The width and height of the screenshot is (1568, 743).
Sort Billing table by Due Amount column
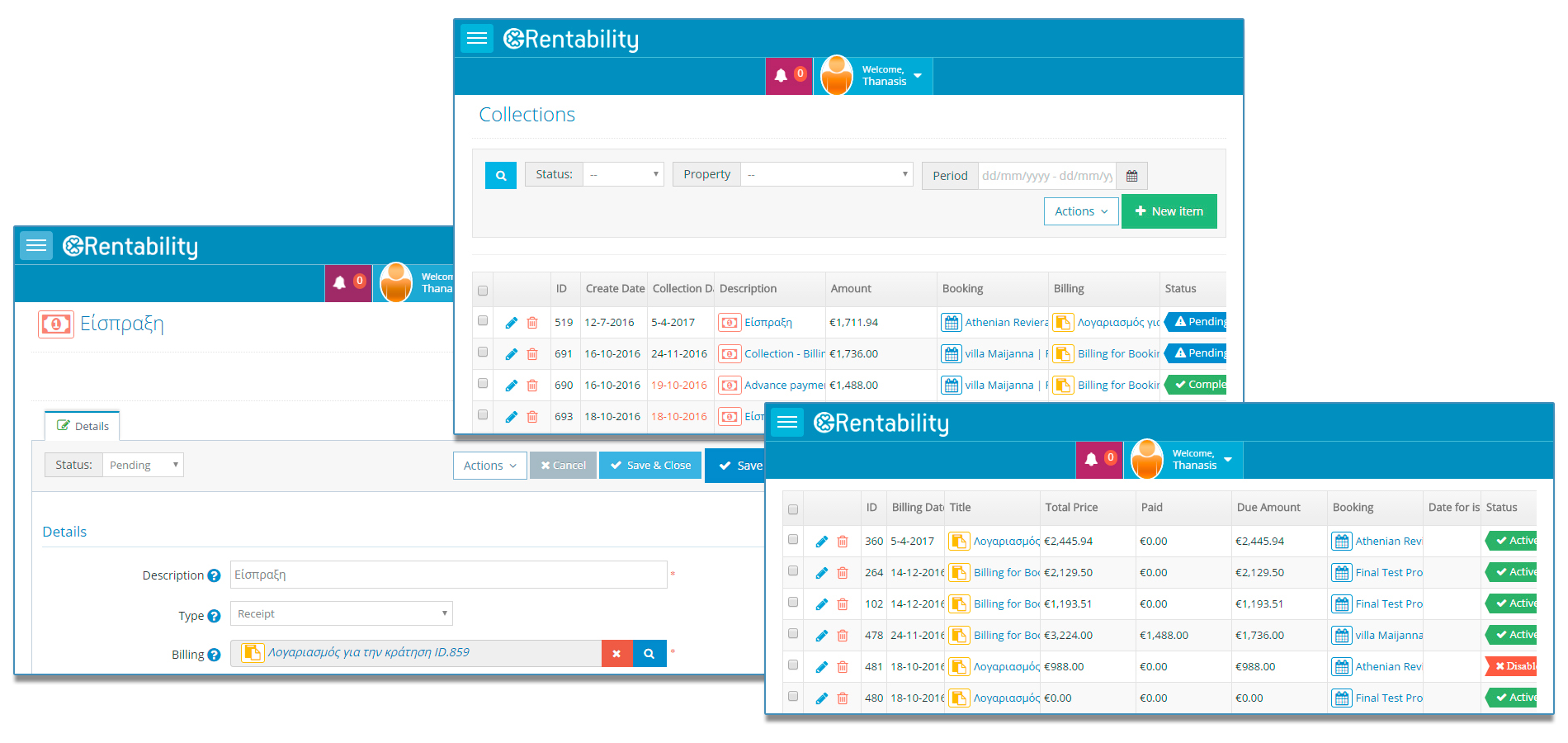coord(1268,508)
